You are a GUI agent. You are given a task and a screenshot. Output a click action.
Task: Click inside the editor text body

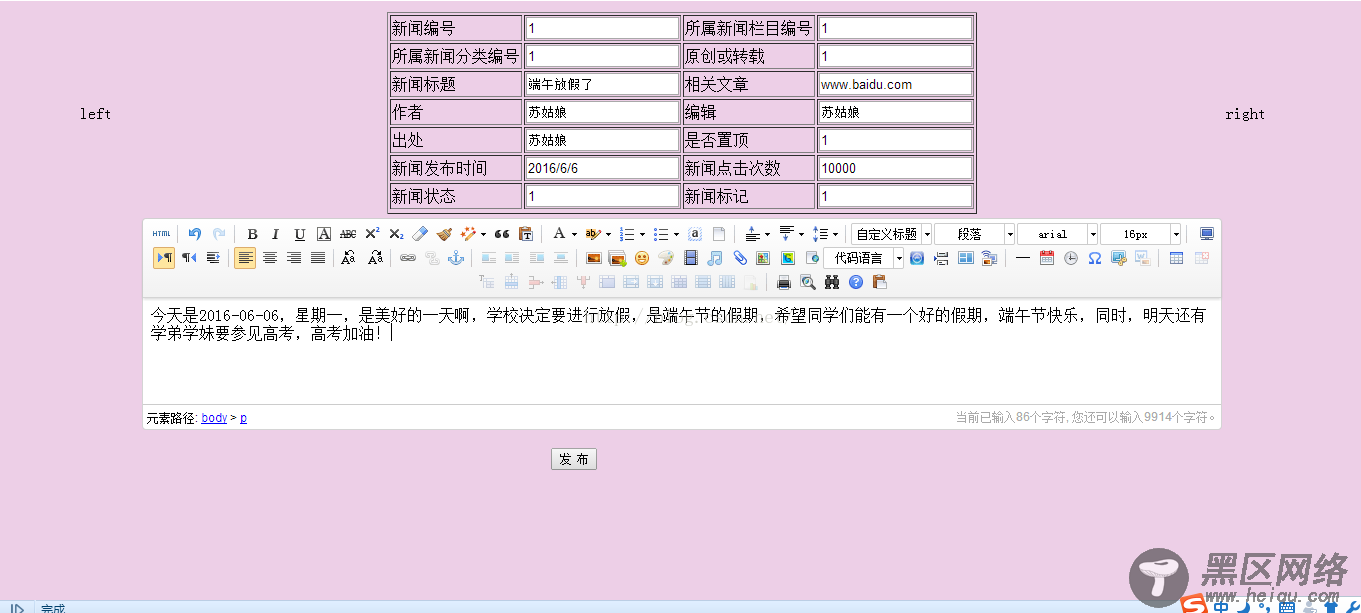point(681,350)
